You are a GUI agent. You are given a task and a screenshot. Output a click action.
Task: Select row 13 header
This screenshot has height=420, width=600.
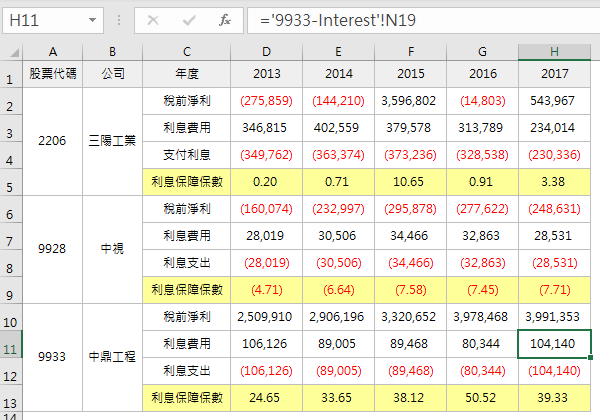(x=11, y=398)
